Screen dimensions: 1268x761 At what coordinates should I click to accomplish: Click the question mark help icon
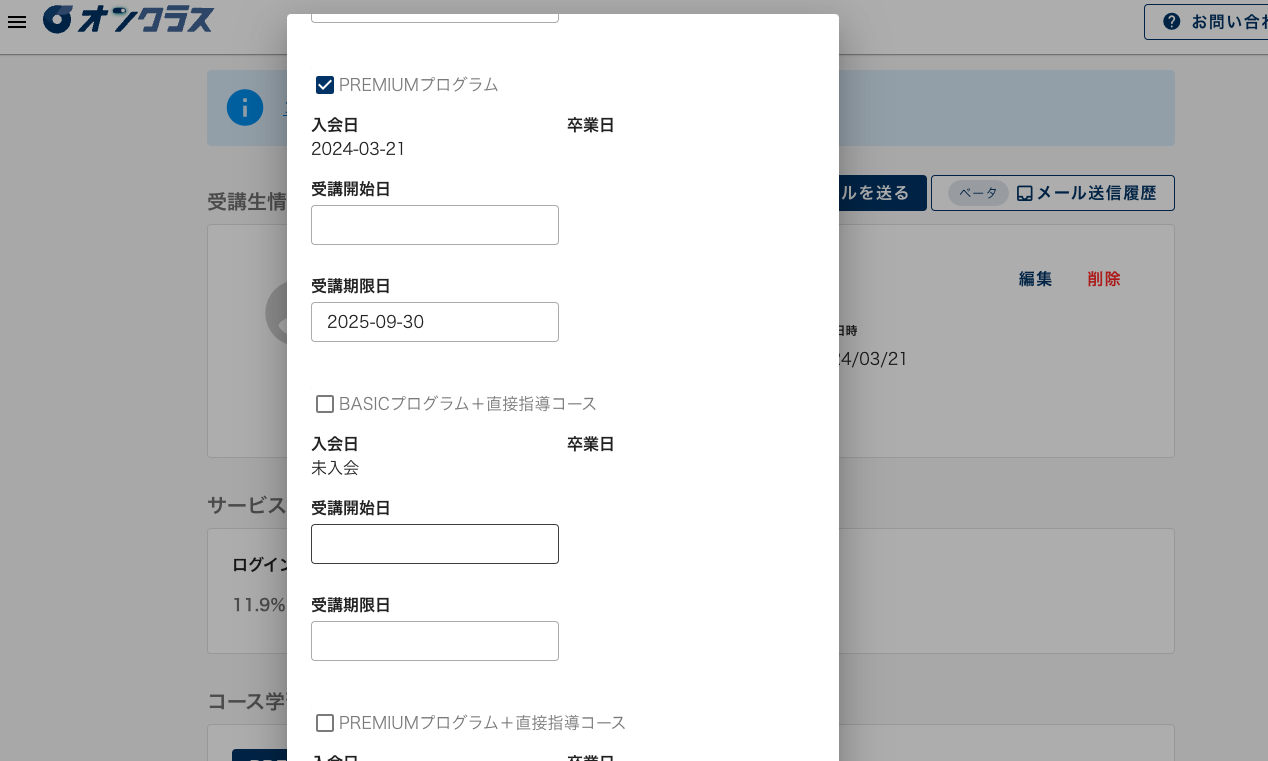pos(1170,20)
